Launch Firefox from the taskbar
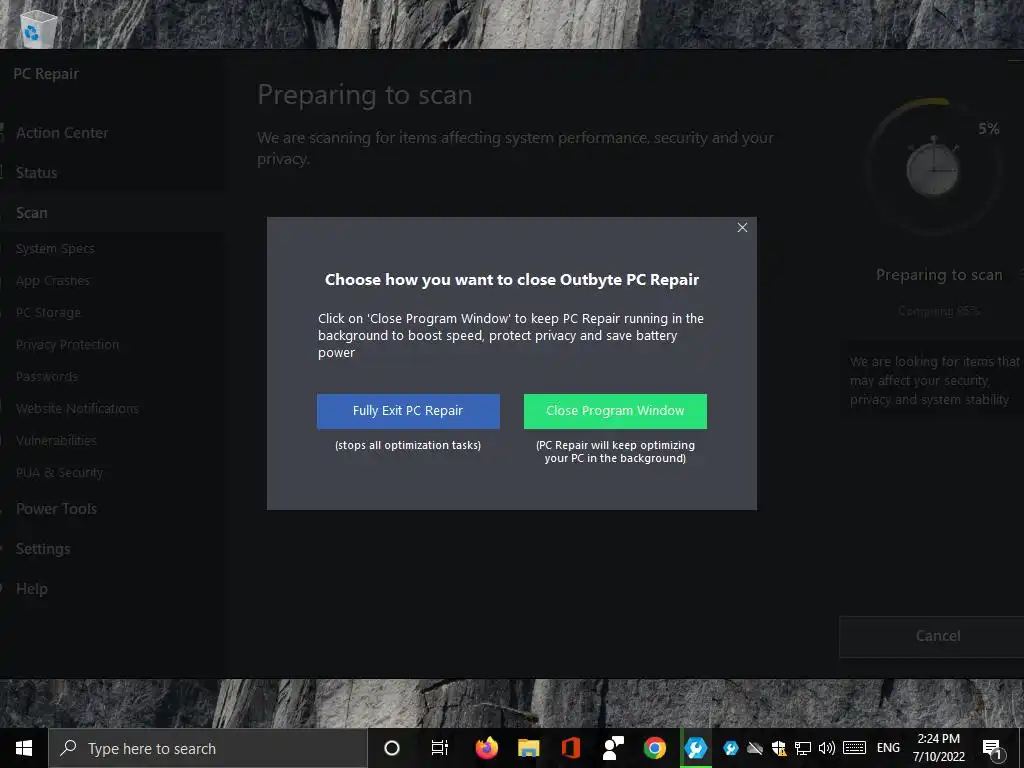The image size is (1024, 768). [x=487, y=748]
